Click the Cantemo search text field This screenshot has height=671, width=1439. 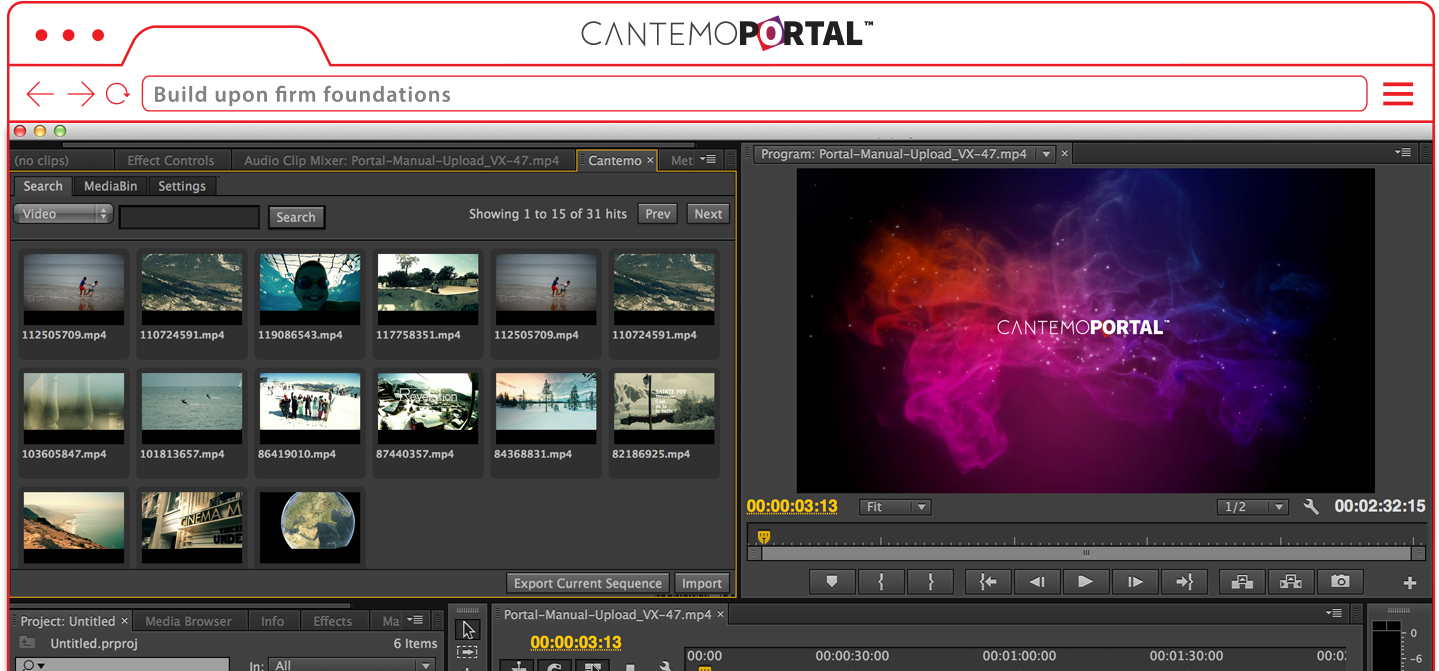point(190,217)
